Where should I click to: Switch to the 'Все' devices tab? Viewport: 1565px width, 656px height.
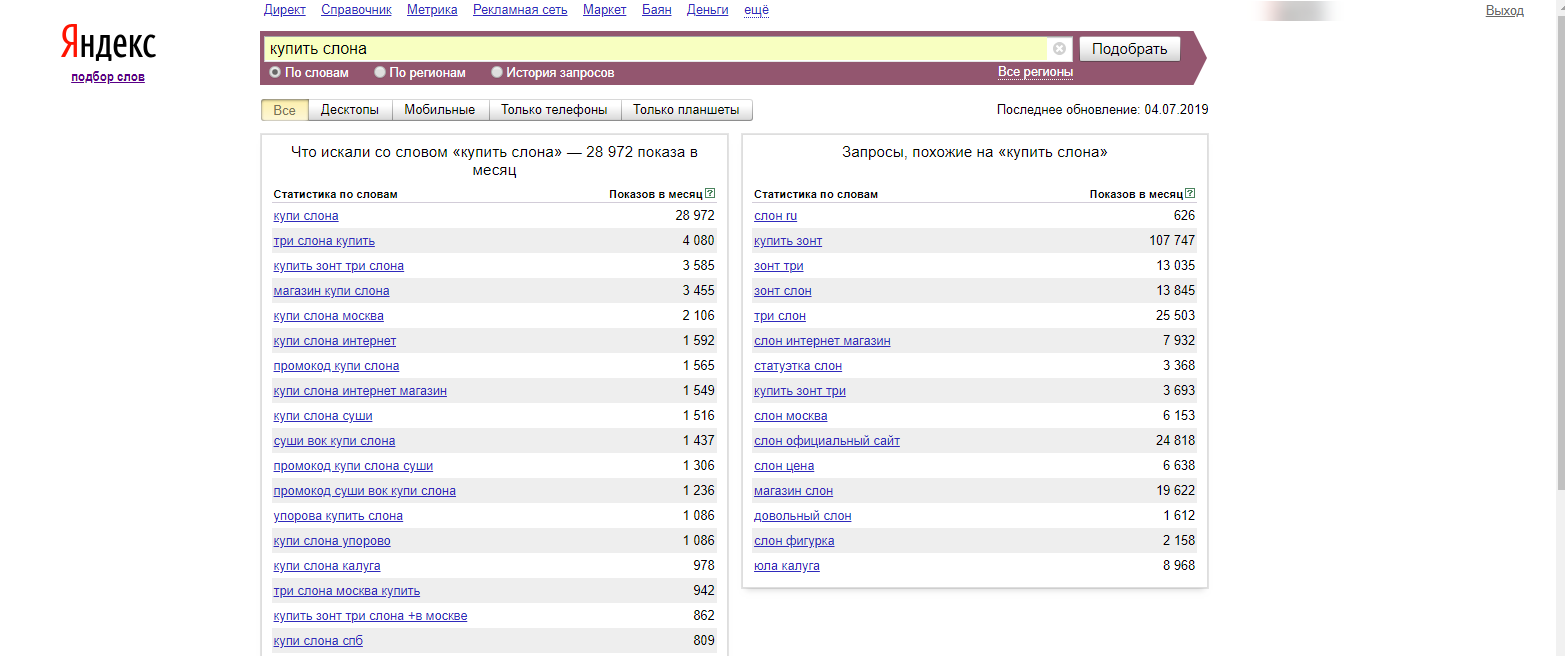pyautogui.click(x=285, y=110)
